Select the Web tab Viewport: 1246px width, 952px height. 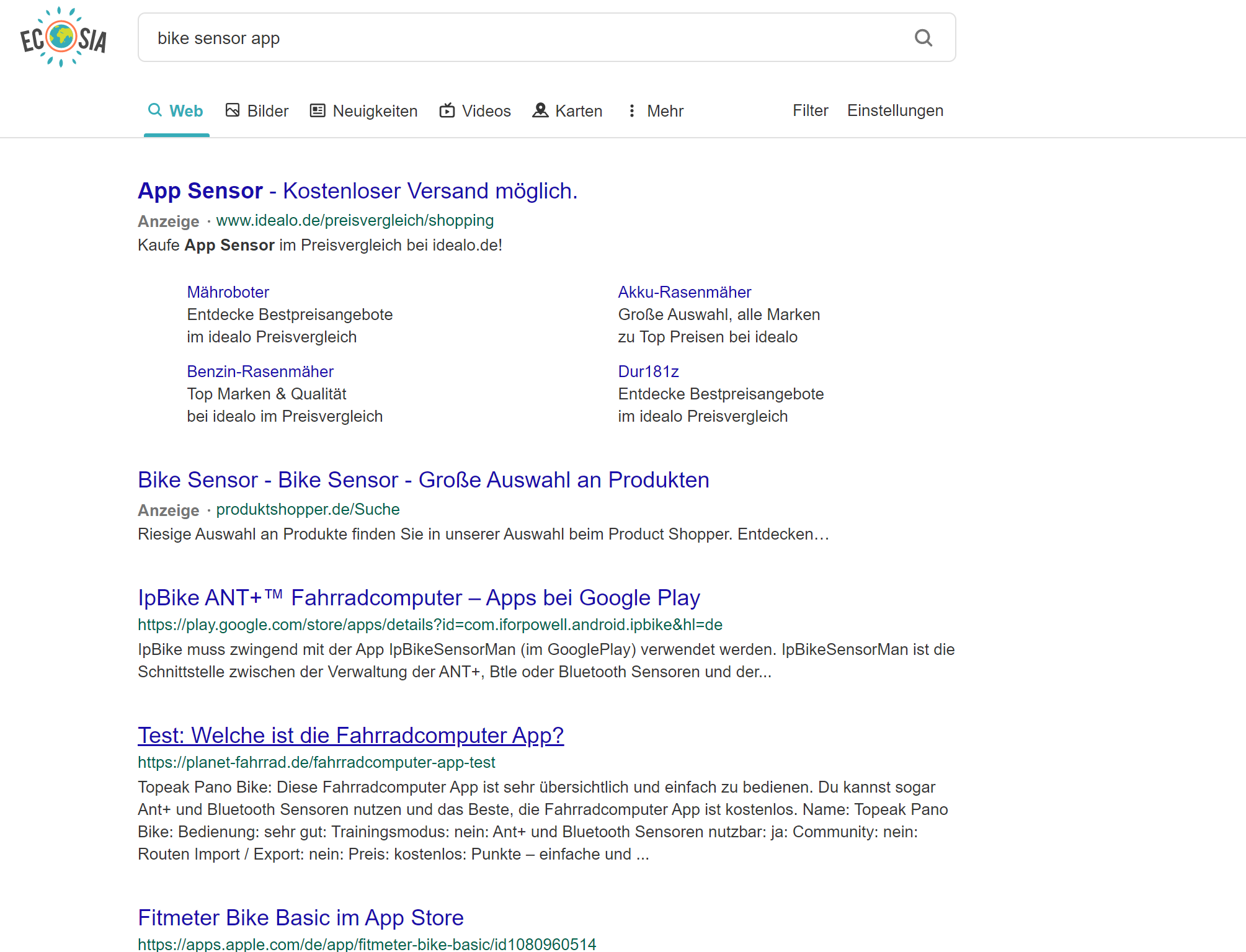[176, 111]
